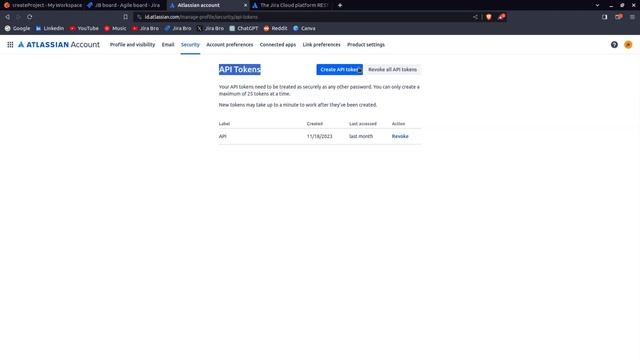This screenshot has width=640, height=360.
Task: Open the ChatGPT bookmark
Action: click(x=244, y=28)
